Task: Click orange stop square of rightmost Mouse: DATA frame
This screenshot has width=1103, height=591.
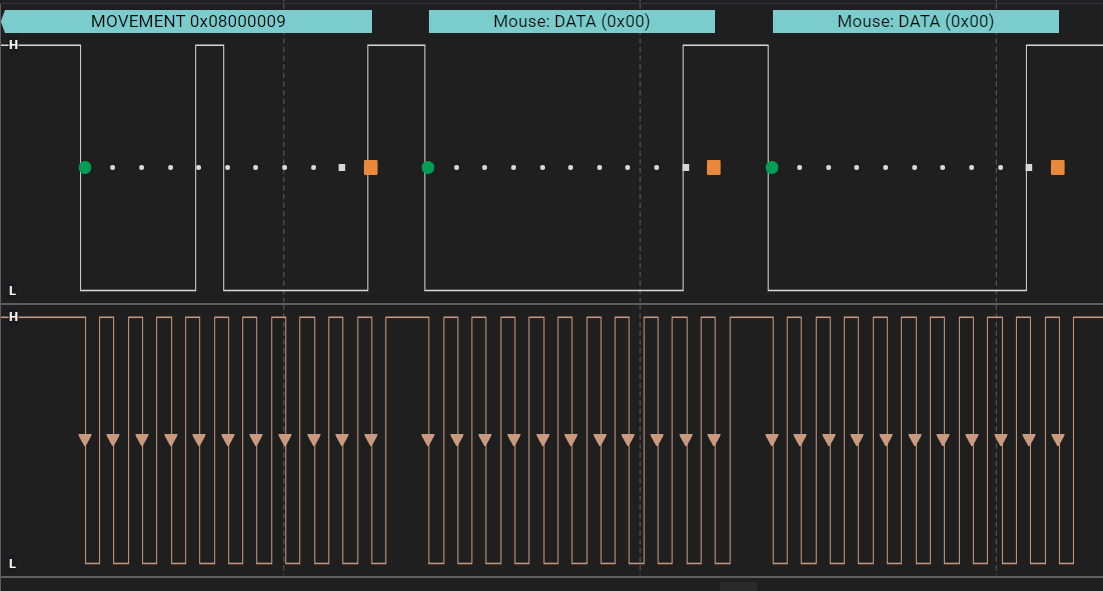Action: click(1057, 167)
